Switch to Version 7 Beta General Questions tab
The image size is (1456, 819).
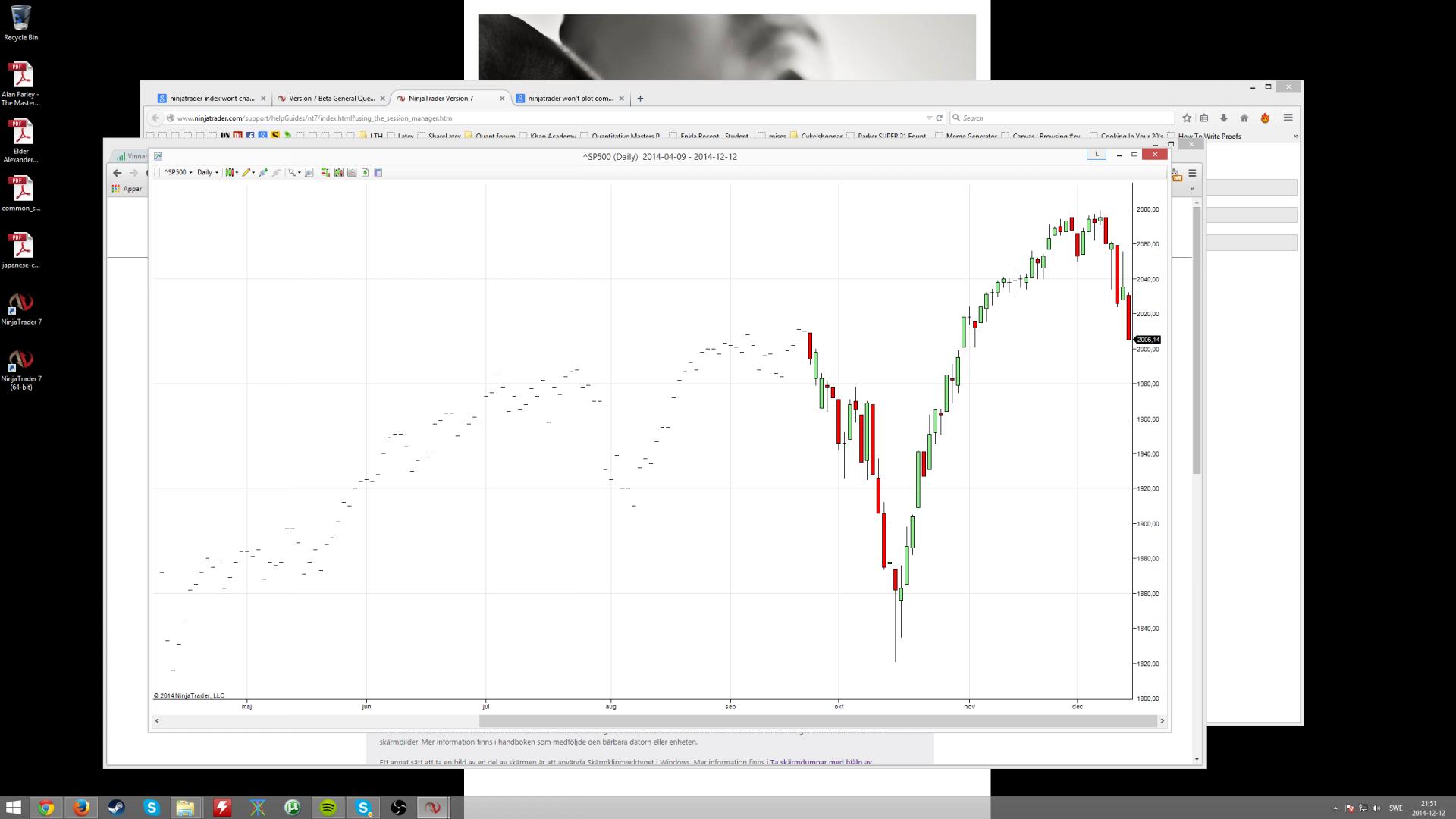pos(331,99)
